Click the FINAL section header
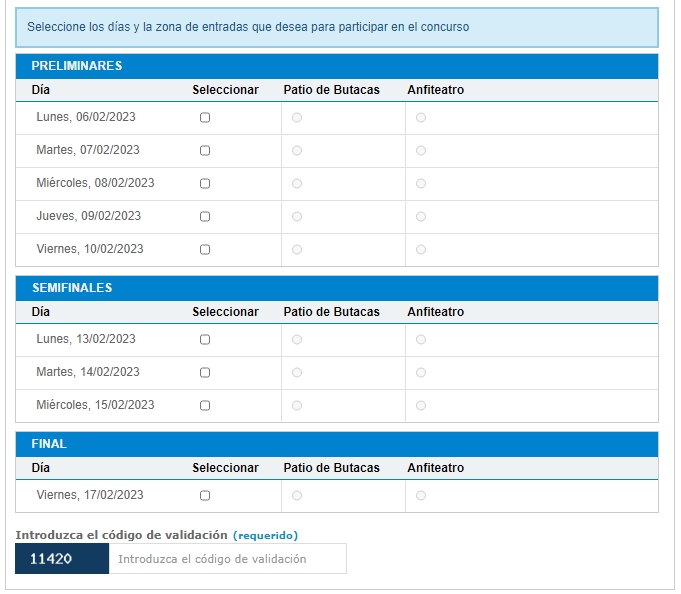Screen dimensions: 681x594 [337, 444]
